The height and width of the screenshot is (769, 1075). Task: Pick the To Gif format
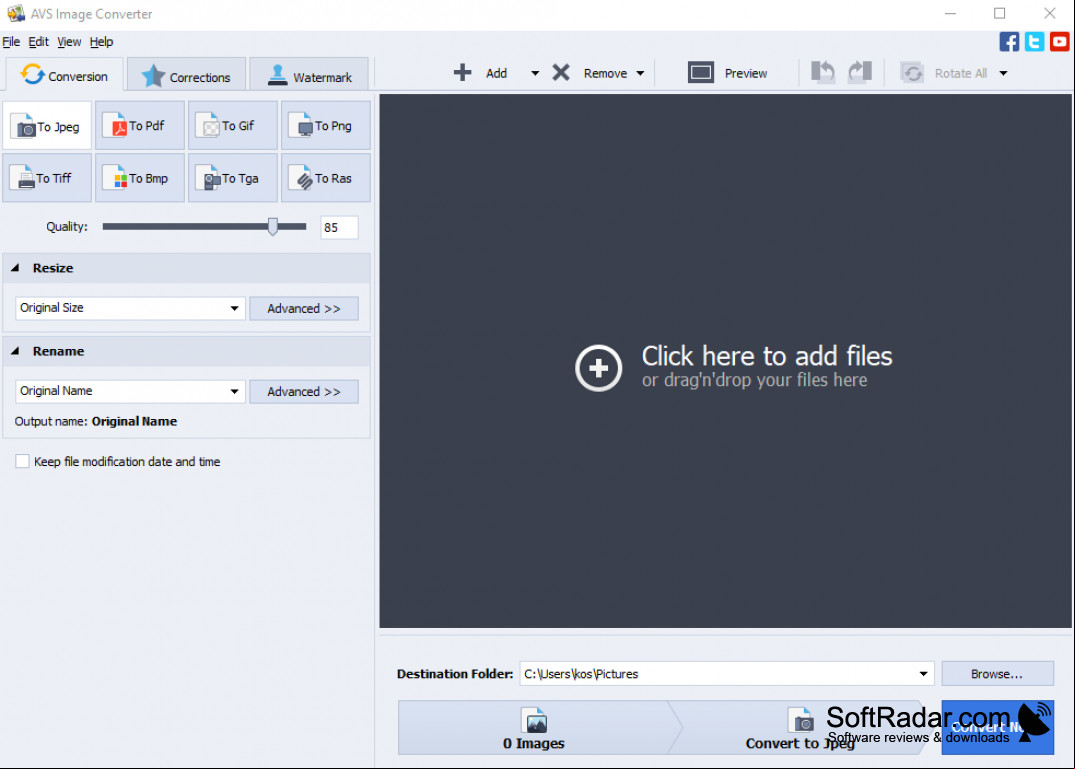click(233, 126)
